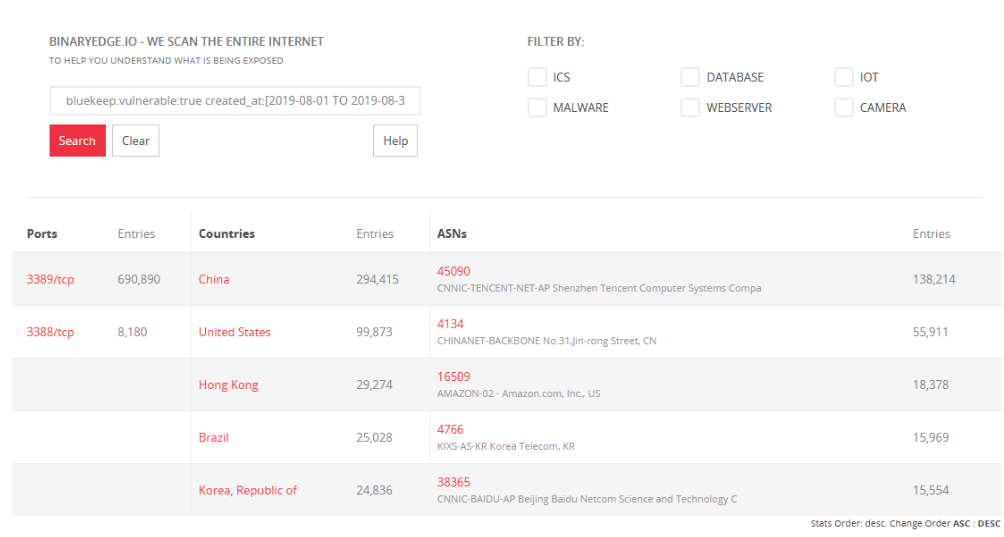Focus the bluekeep query search field
The height and width of the screenshot is (537, 1004).
point(235,101)
